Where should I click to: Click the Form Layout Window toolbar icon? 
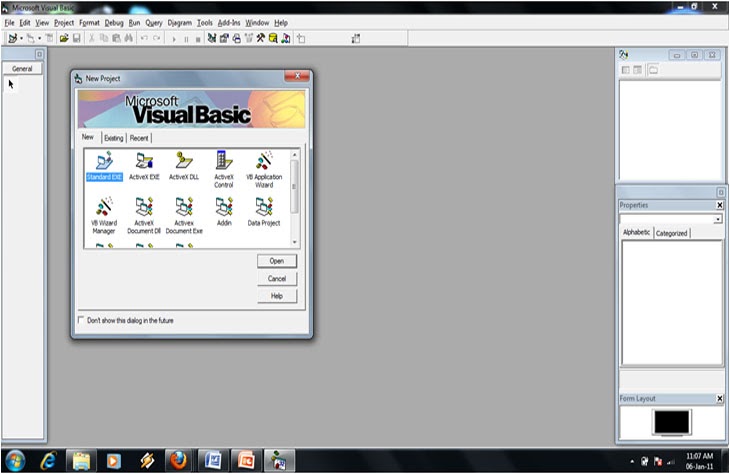pyautogui.click(x=237, y=39)
